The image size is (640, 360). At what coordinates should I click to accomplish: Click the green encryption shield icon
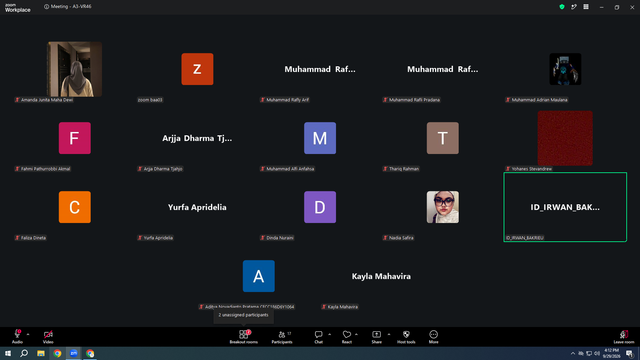[562, 7]
